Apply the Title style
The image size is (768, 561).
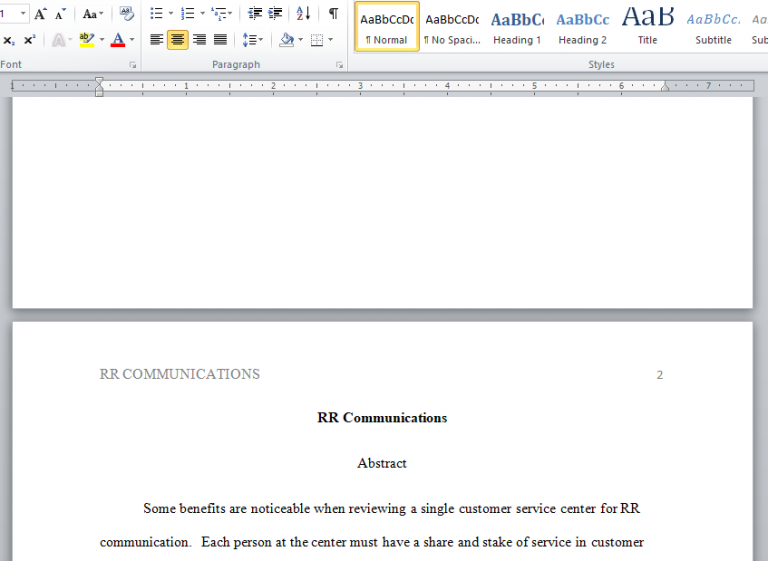tap(647, 27)
